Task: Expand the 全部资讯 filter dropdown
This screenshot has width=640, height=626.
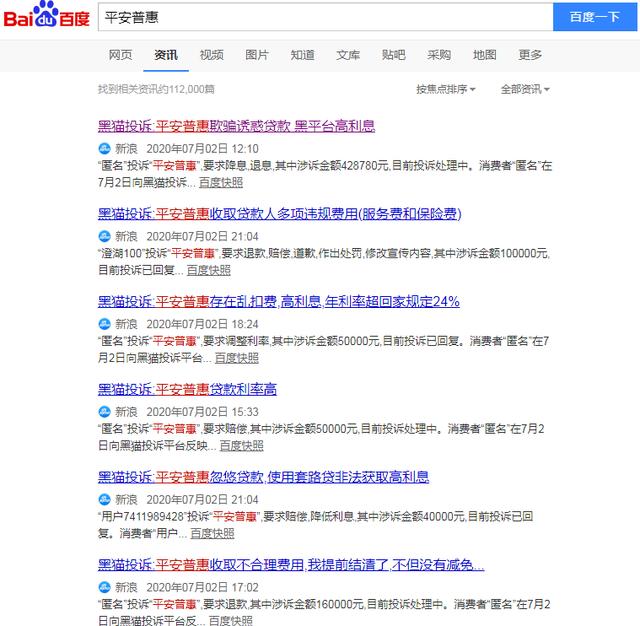Action: (x=525, y=89)
